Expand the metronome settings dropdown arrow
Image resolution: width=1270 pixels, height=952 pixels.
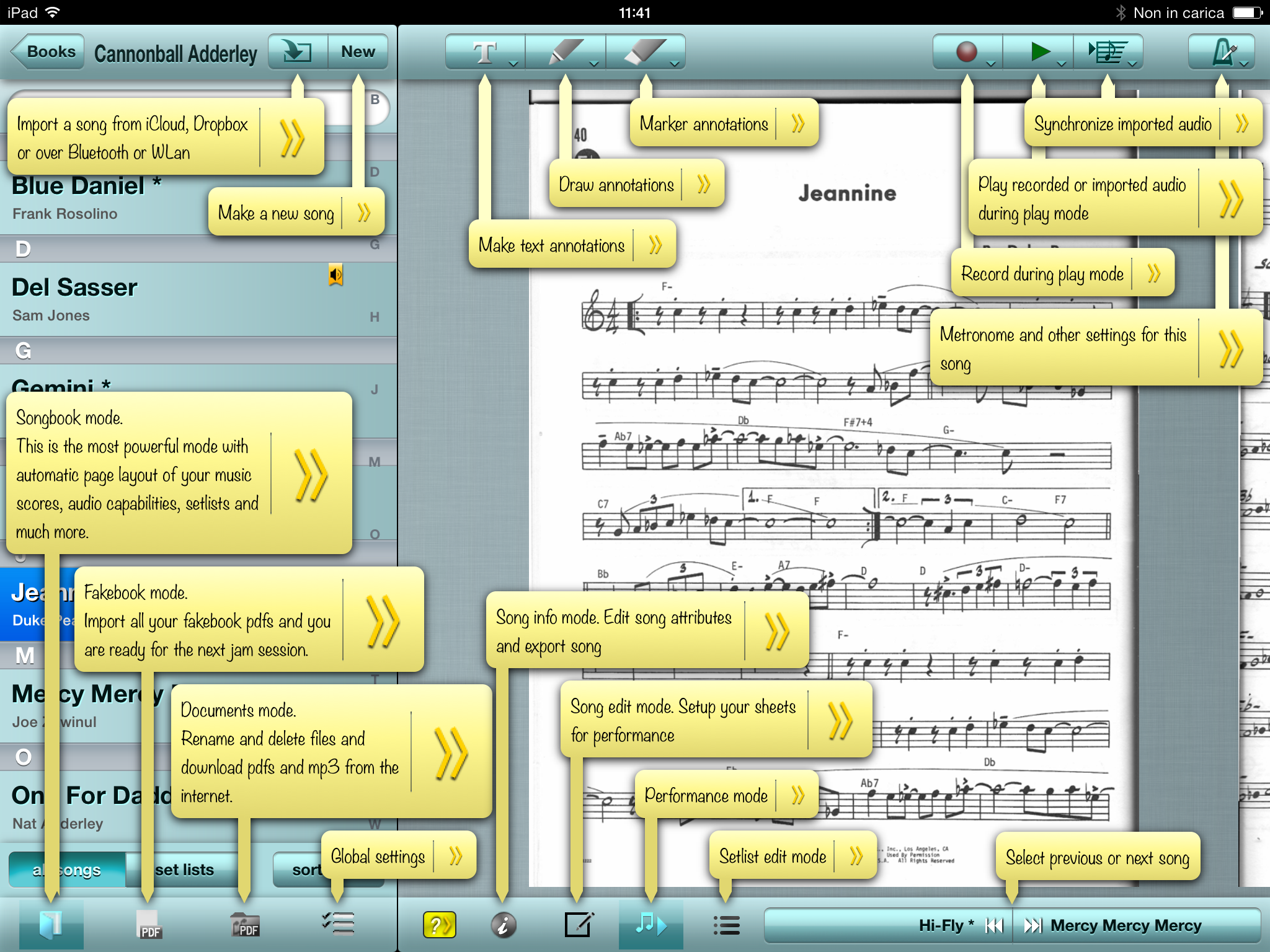point(1243,63)
